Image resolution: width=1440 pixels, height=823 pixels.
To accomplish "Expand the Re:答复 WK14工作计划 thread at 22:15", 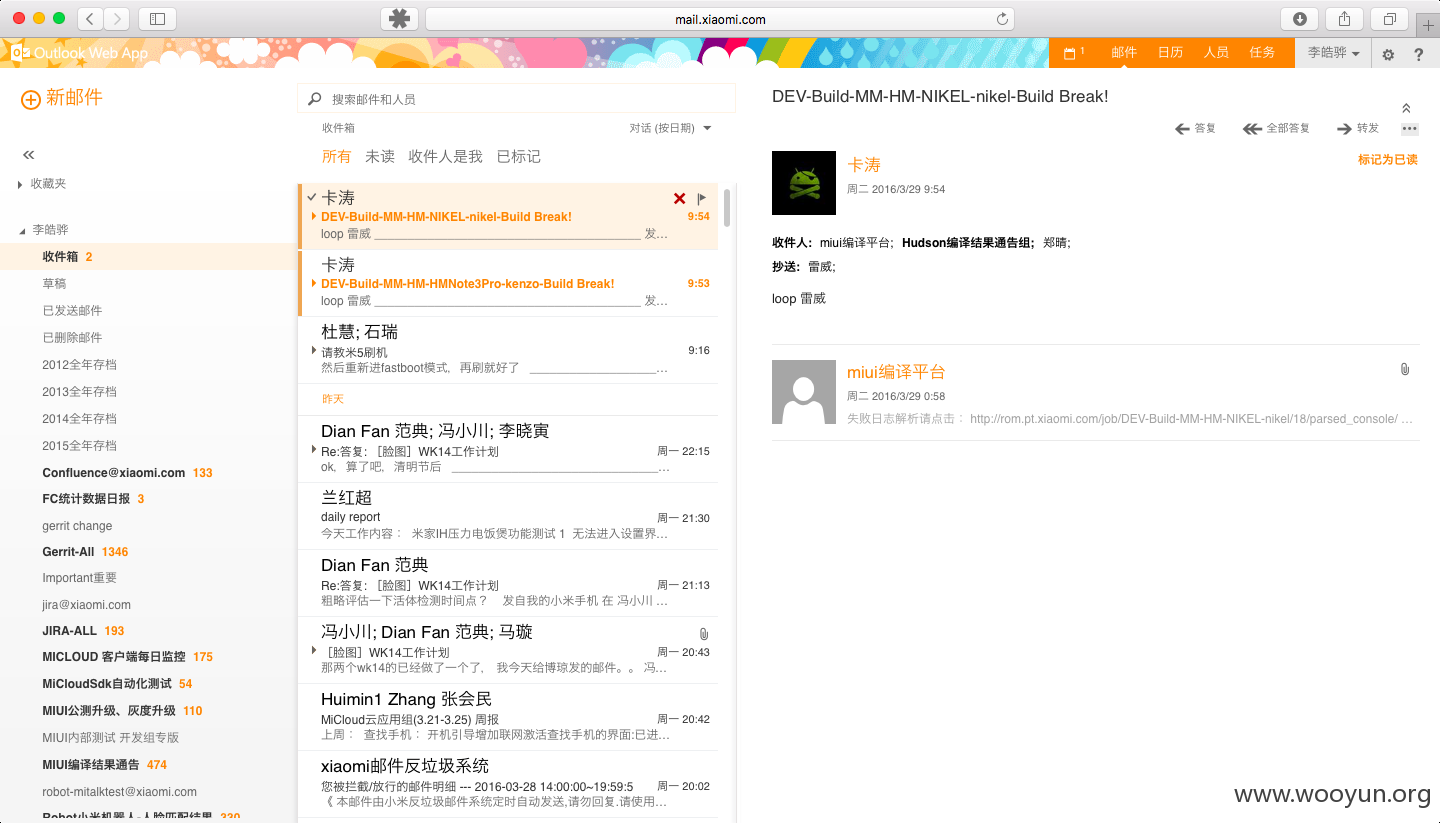I will tap(315, 450).
